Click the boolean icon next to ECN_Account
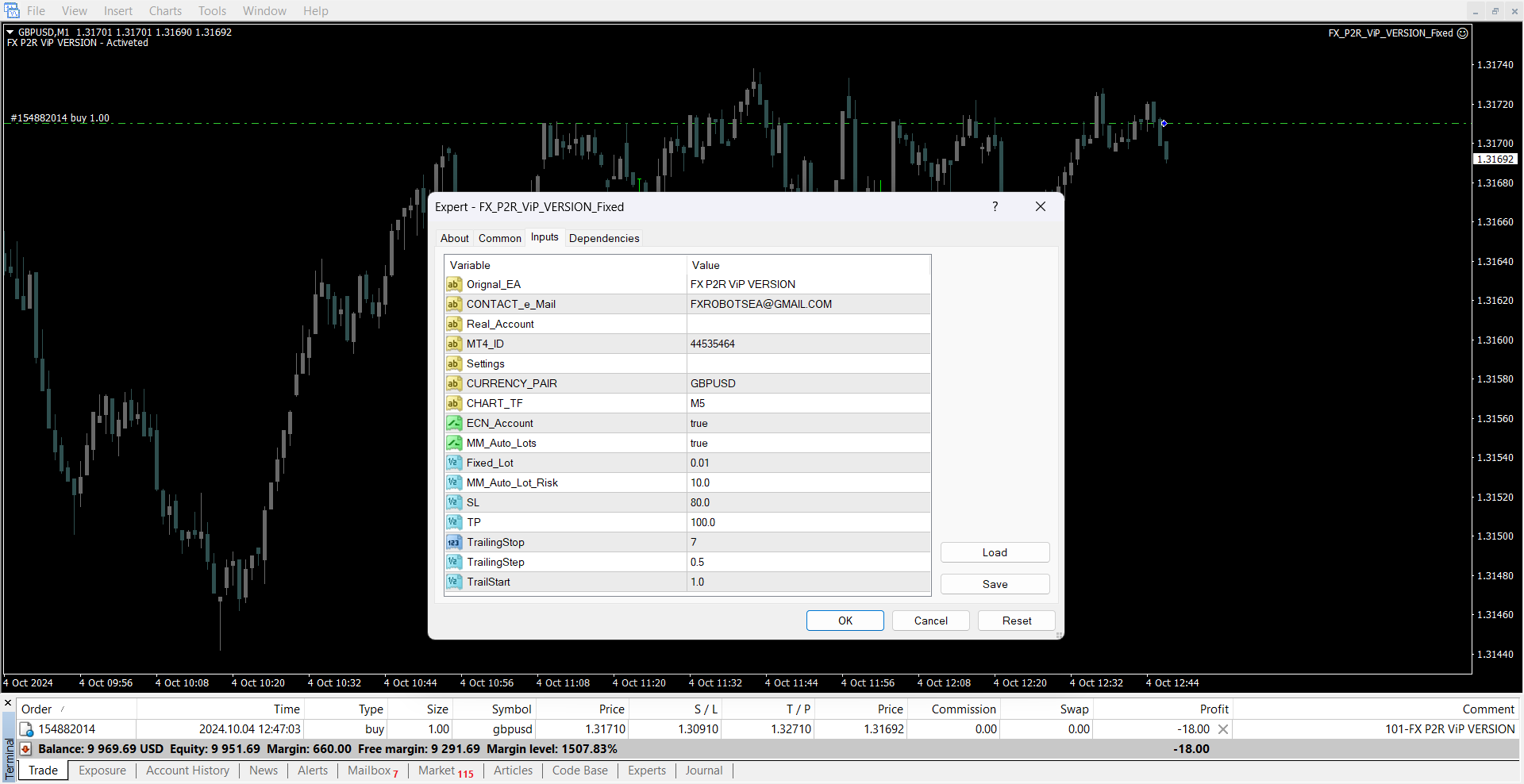Screen dimensions: 1524x784 [453, 423]
